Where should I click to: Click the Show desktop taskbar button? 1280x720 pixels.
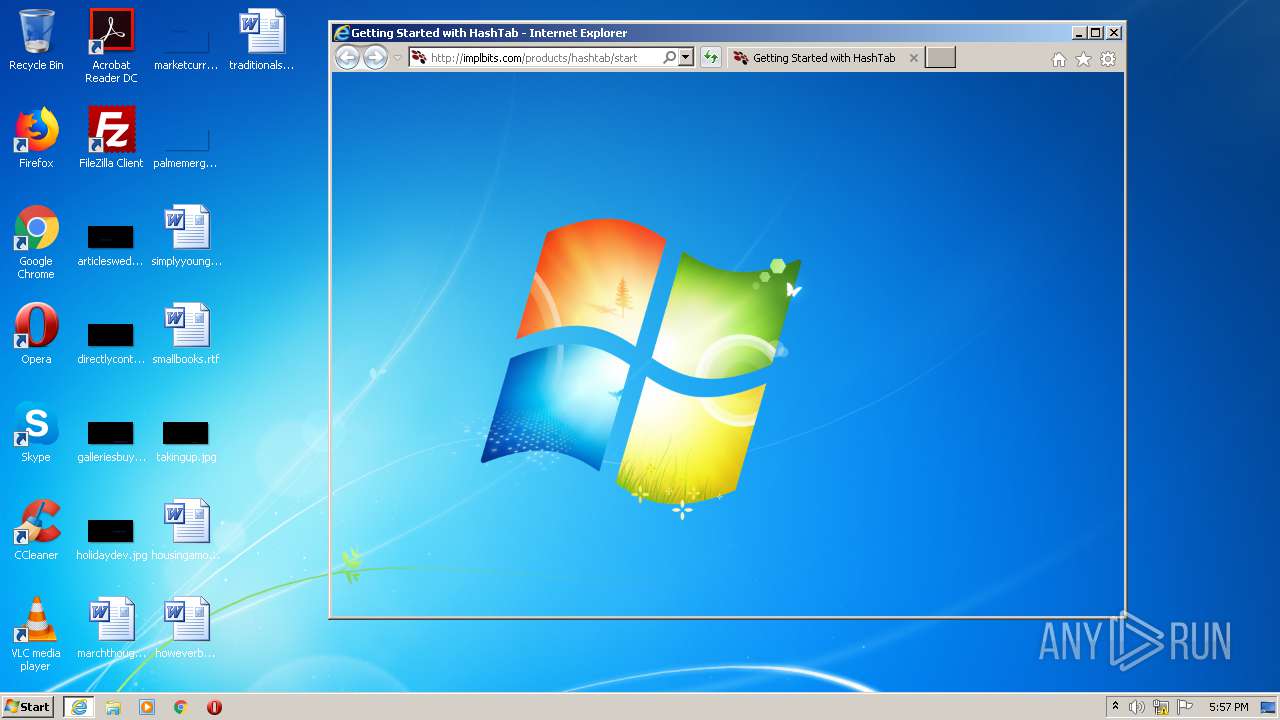click(x=1268, y=707)
